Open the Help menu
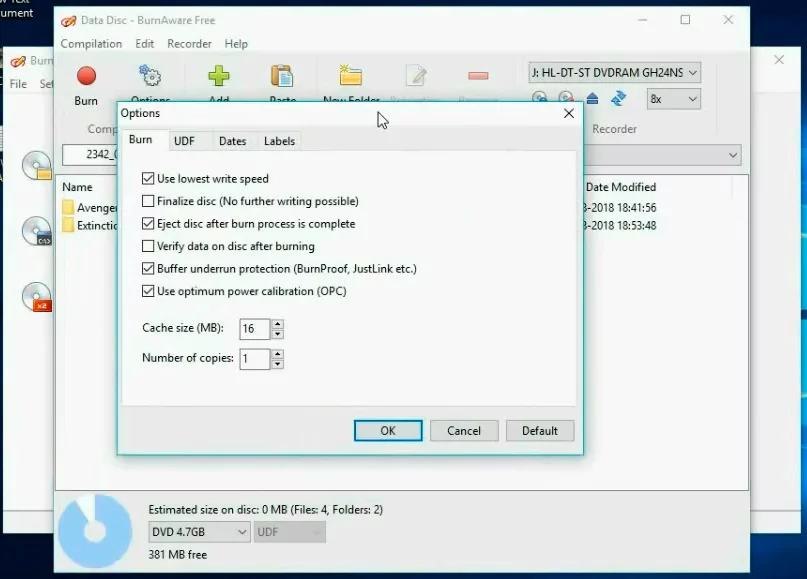The height and width of the screenshot is (579, 807). (236, 44)
